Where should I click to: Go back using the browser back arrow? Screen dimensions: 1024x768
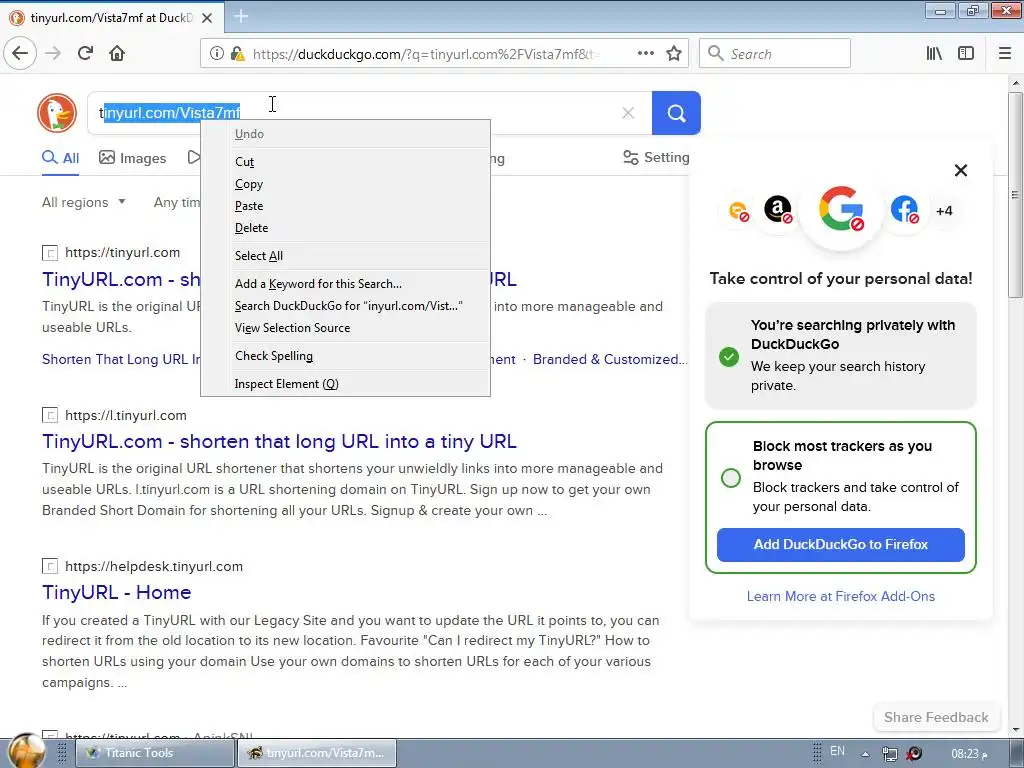click(20, 53)
